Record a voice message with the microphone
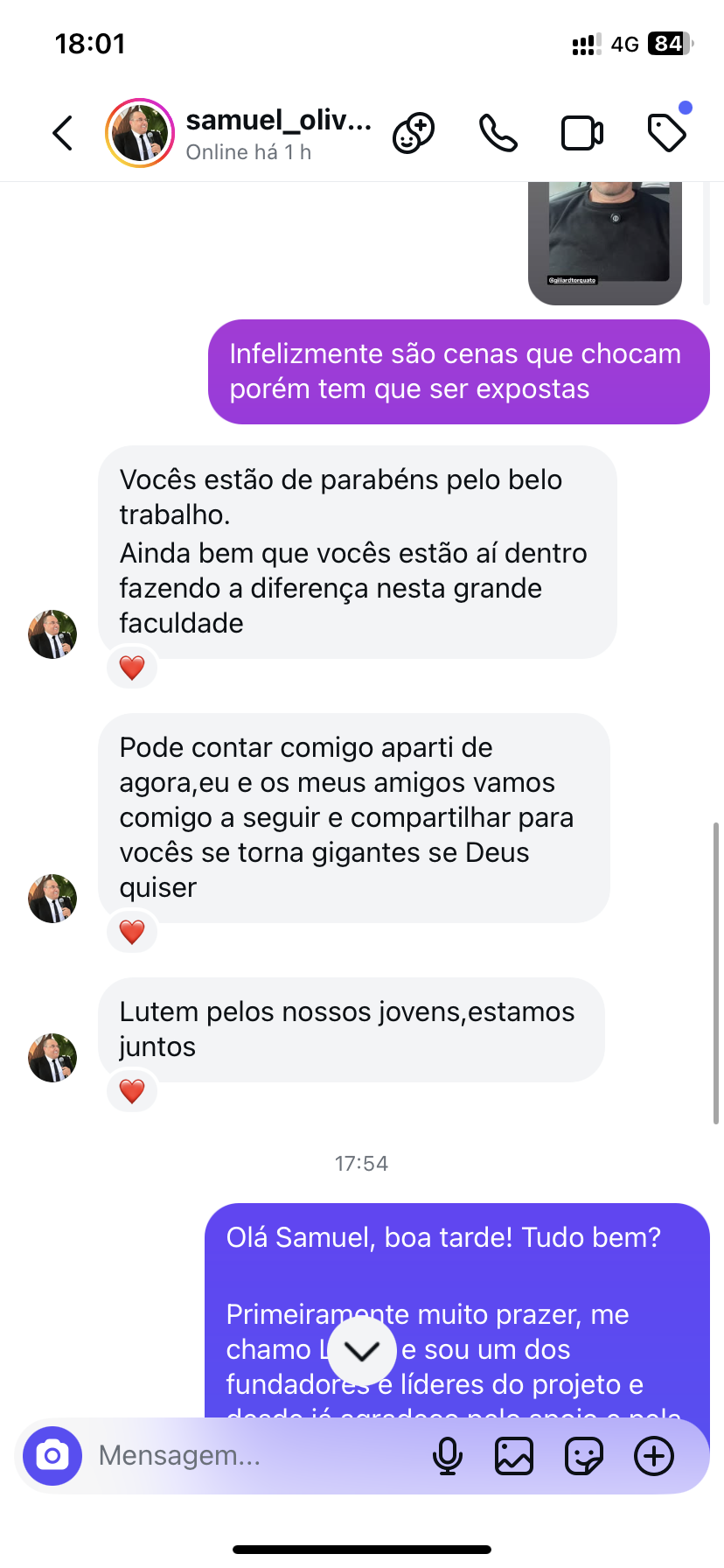 pyautogui.click(x=448, y=1456)
